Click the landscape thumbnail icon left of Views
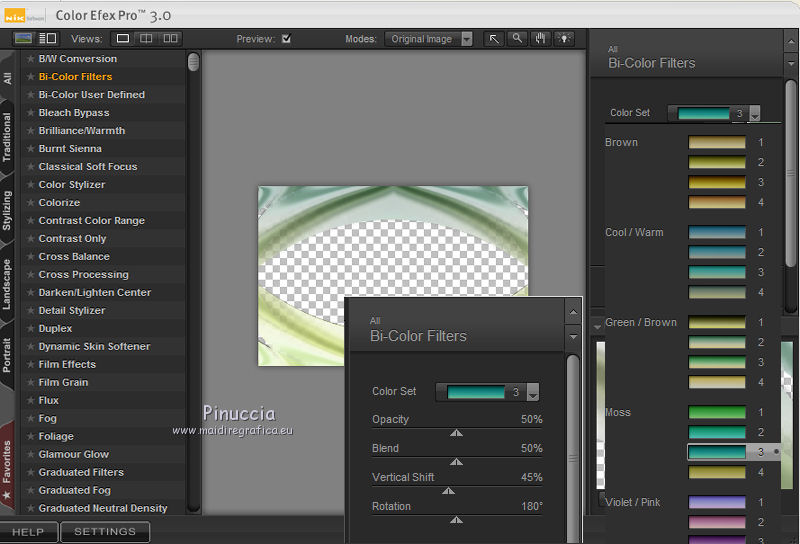800x544 pixels. [23, 38]
